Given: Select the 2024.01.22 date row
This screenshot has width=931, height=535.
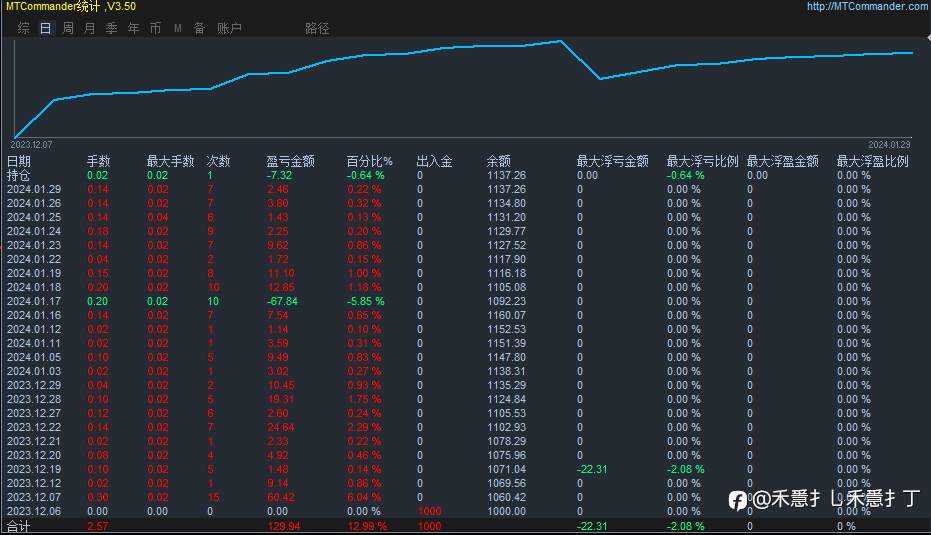Looking at the screenshot, I should pos(34,259).
